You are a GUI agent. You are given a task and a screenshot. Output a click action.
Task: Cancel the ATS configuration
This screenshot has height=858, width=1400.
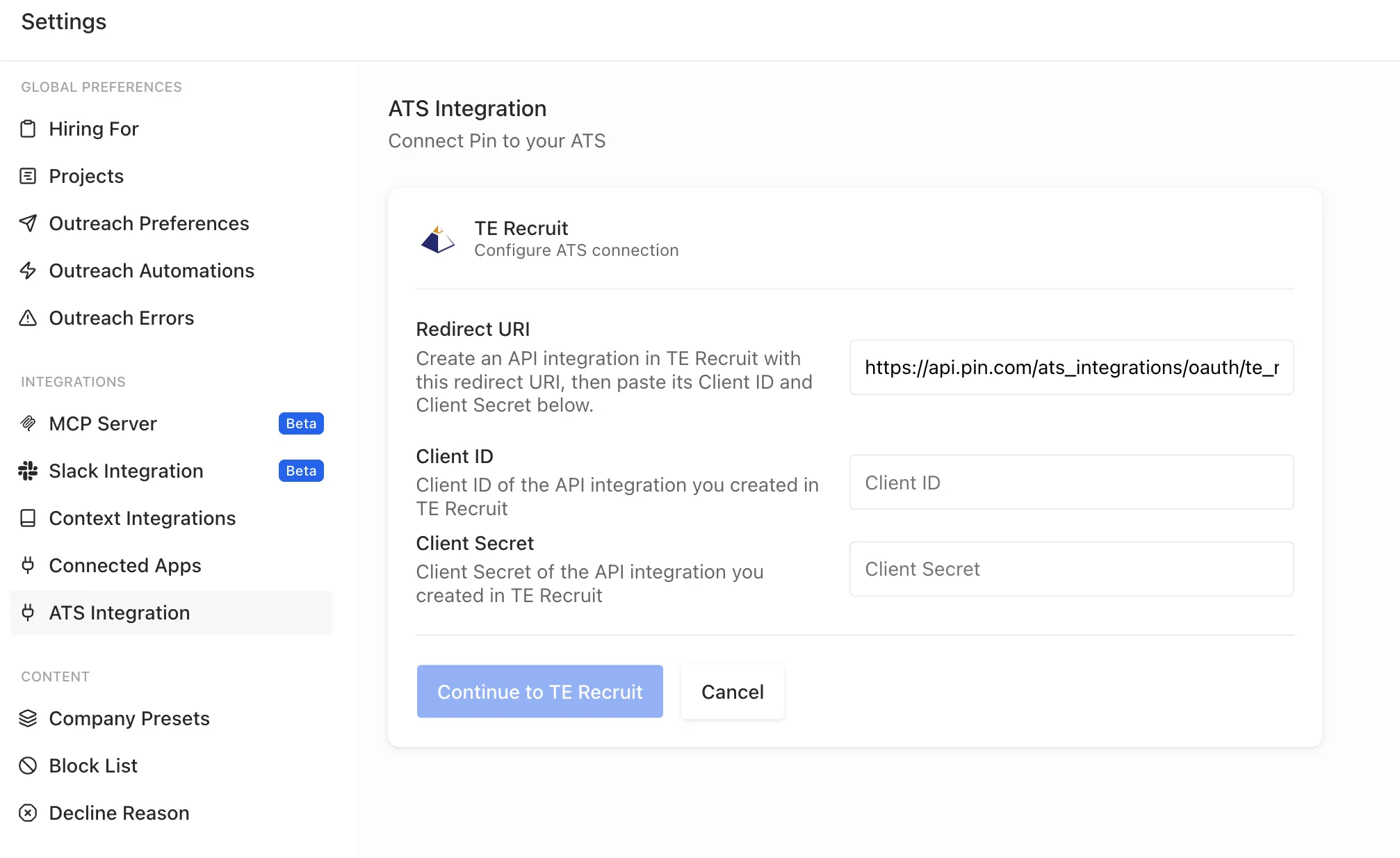tap(733, 692)
